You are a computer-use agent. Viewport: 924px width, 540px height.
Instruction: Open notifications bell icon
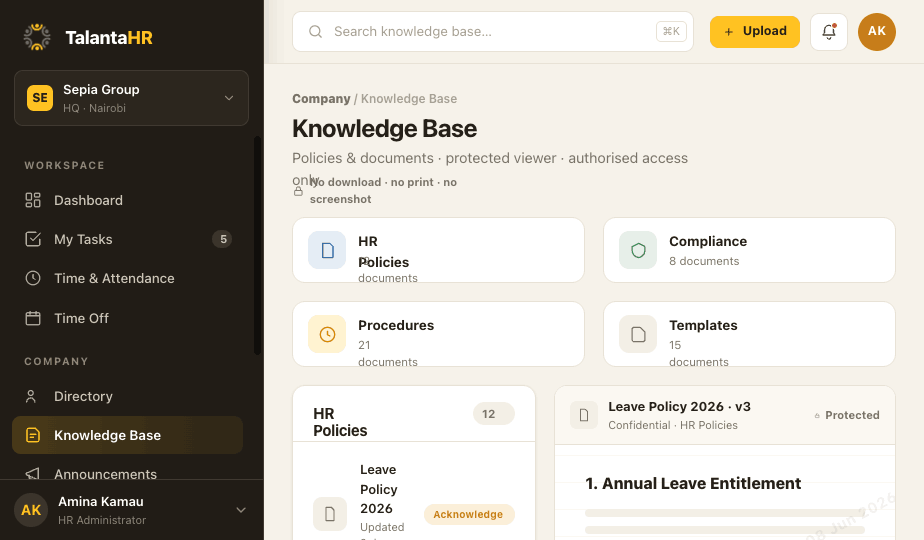tap(829, 31)
